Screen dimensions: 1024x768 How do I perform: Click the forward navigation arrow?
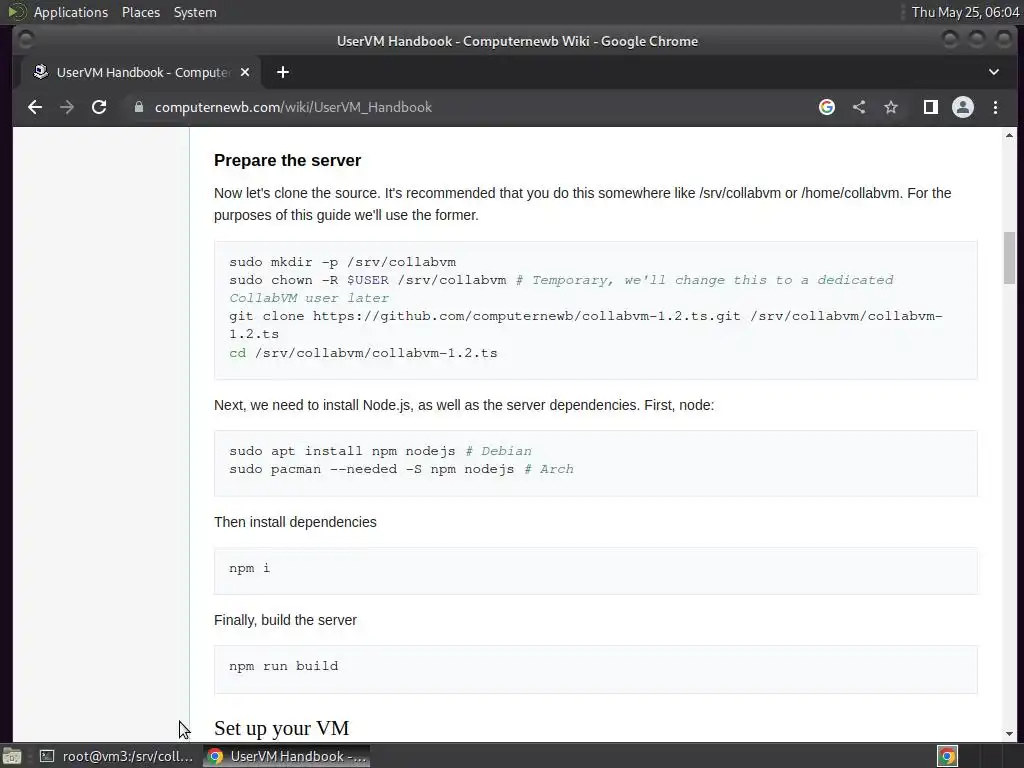pyautogui.click(x=67, y=107)
